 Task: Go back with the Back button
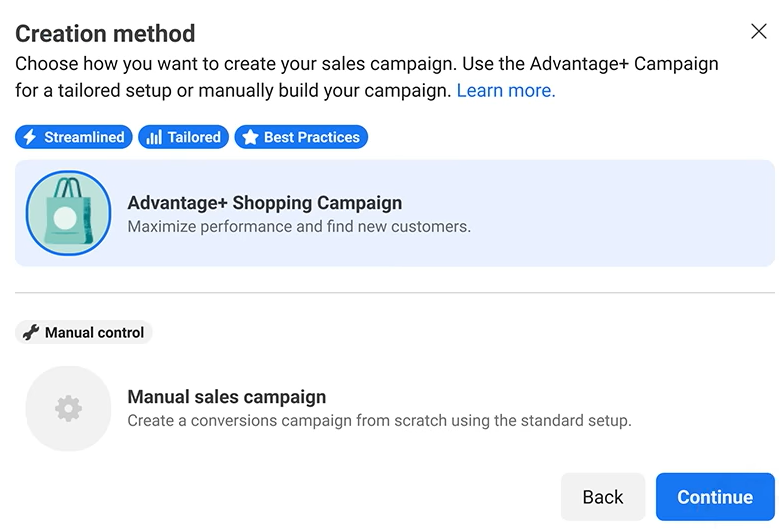tap(602, 497)
